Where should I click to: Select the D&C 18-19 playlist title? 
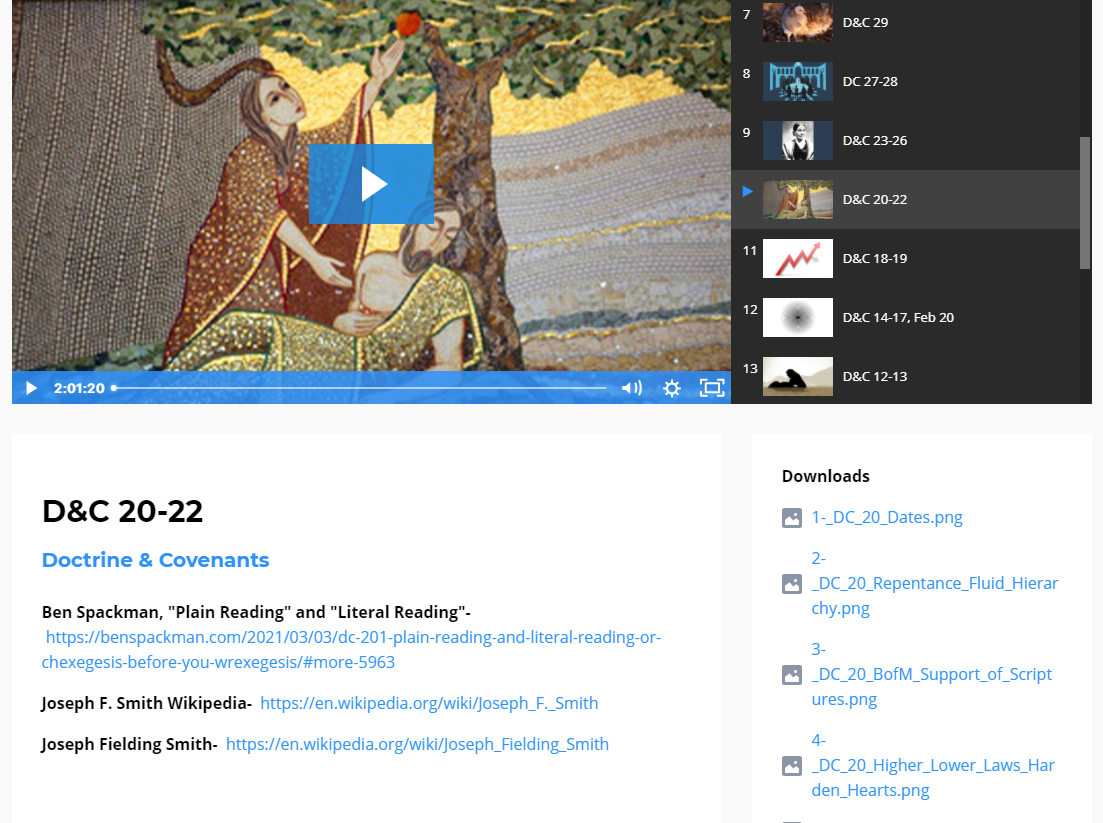[x=875, y=259]
